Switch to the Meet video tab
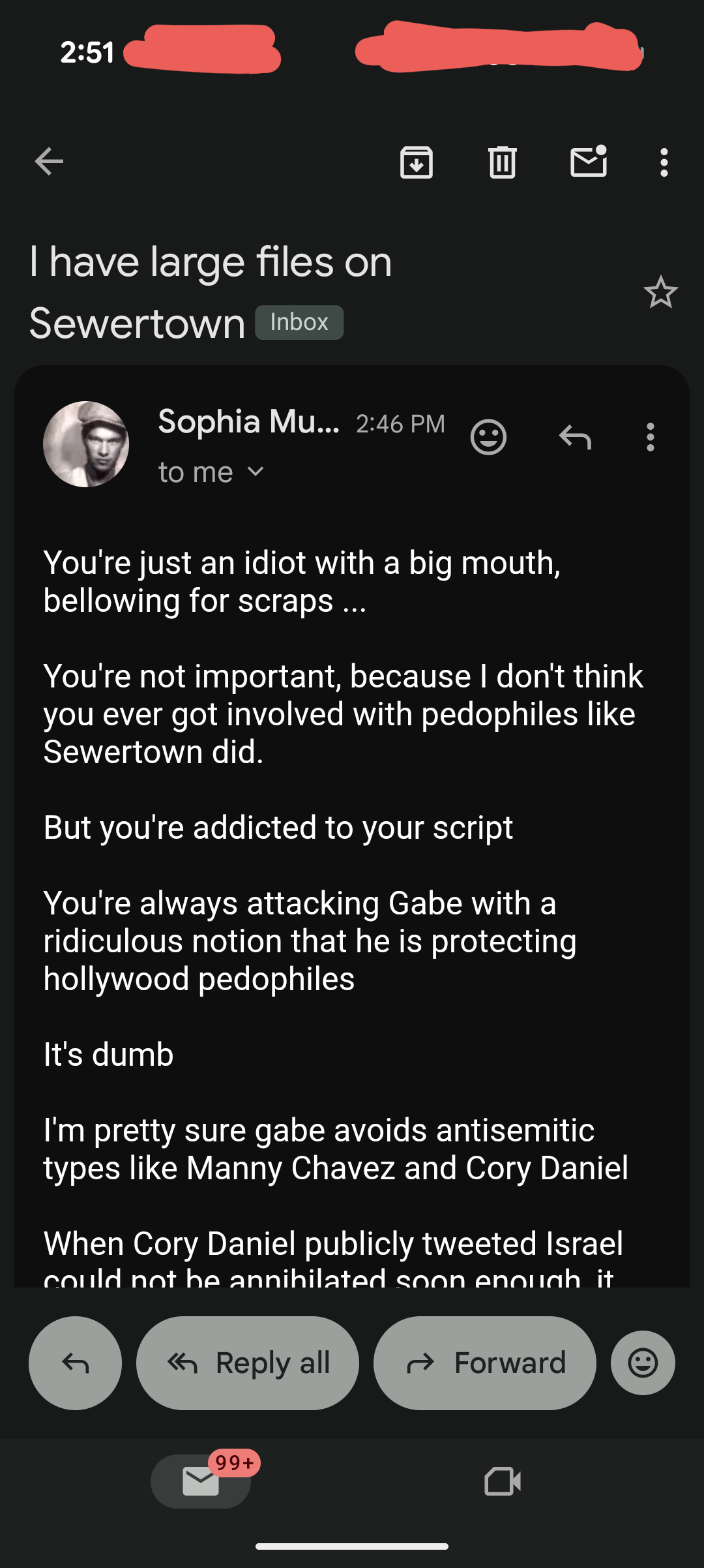Viewport: 704px width, 1568px height. pyautogui.click(x=503, y=1481)
